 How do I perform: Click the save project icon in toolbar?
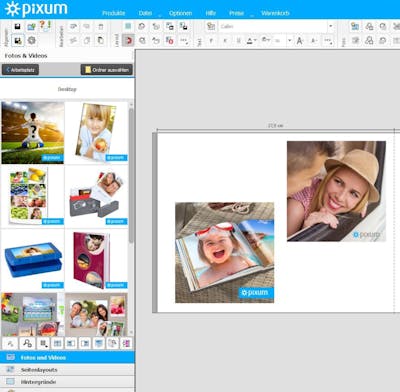click(x=17, y=26)
